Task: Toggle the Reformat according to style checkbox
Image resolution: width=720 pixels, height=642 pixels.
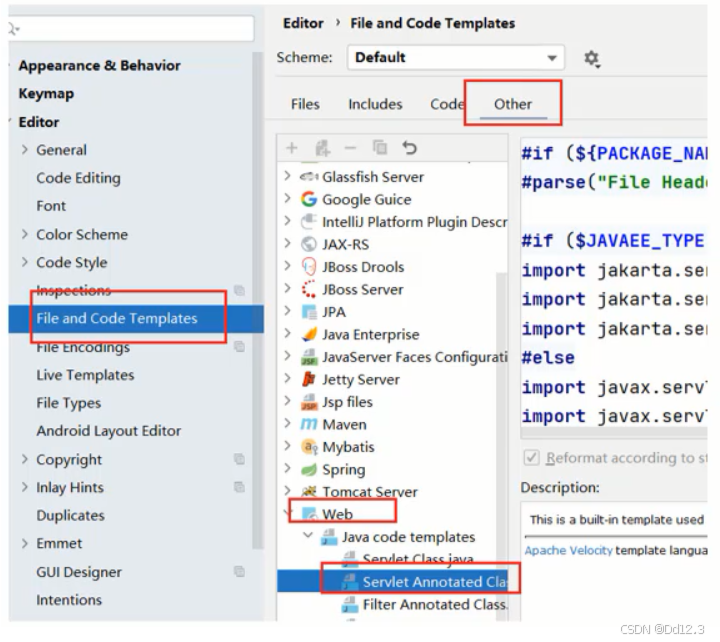Action: pos(531,457)
